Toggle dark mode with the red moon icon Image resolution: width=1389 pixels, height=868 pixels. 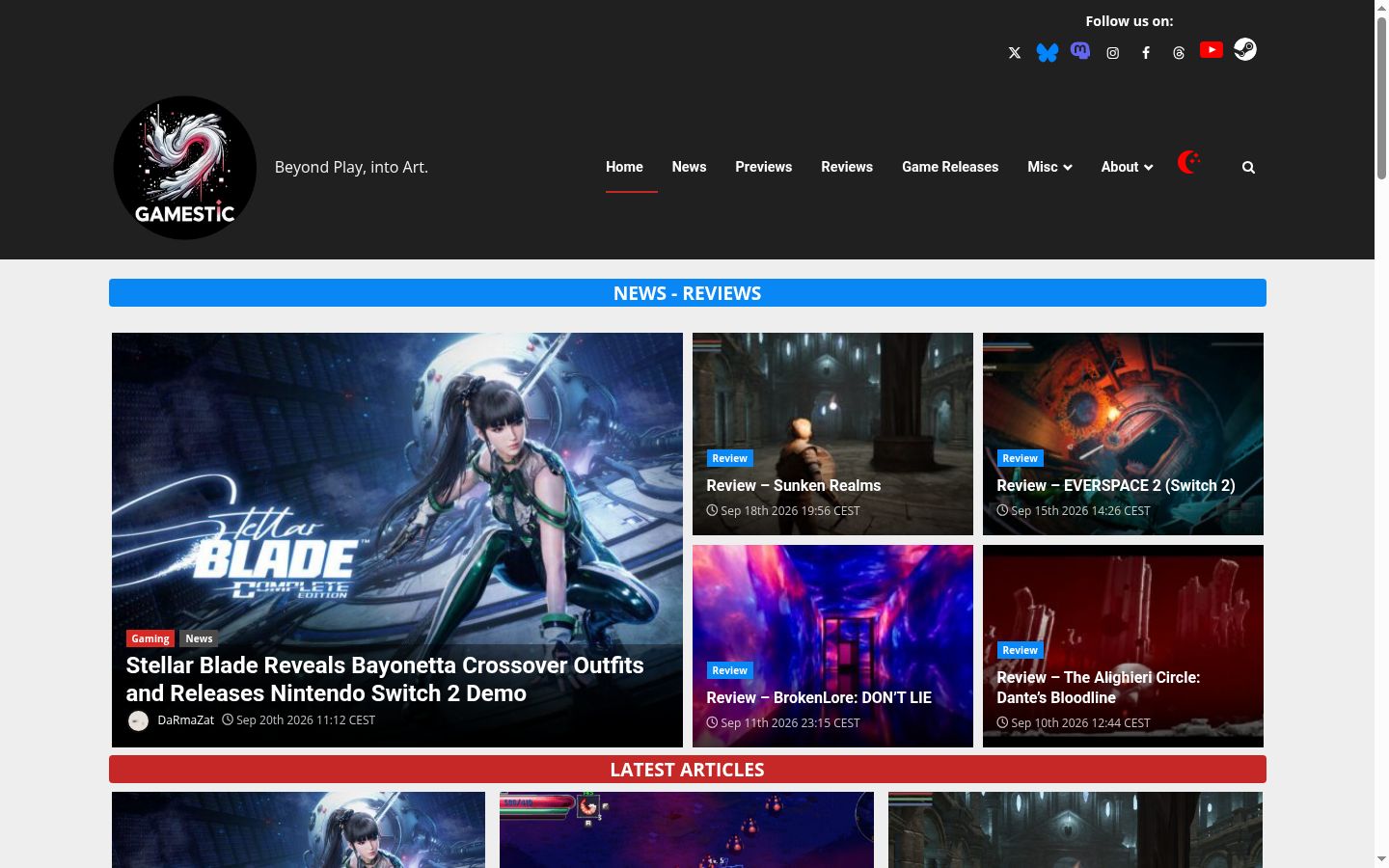pos(1189,162)
